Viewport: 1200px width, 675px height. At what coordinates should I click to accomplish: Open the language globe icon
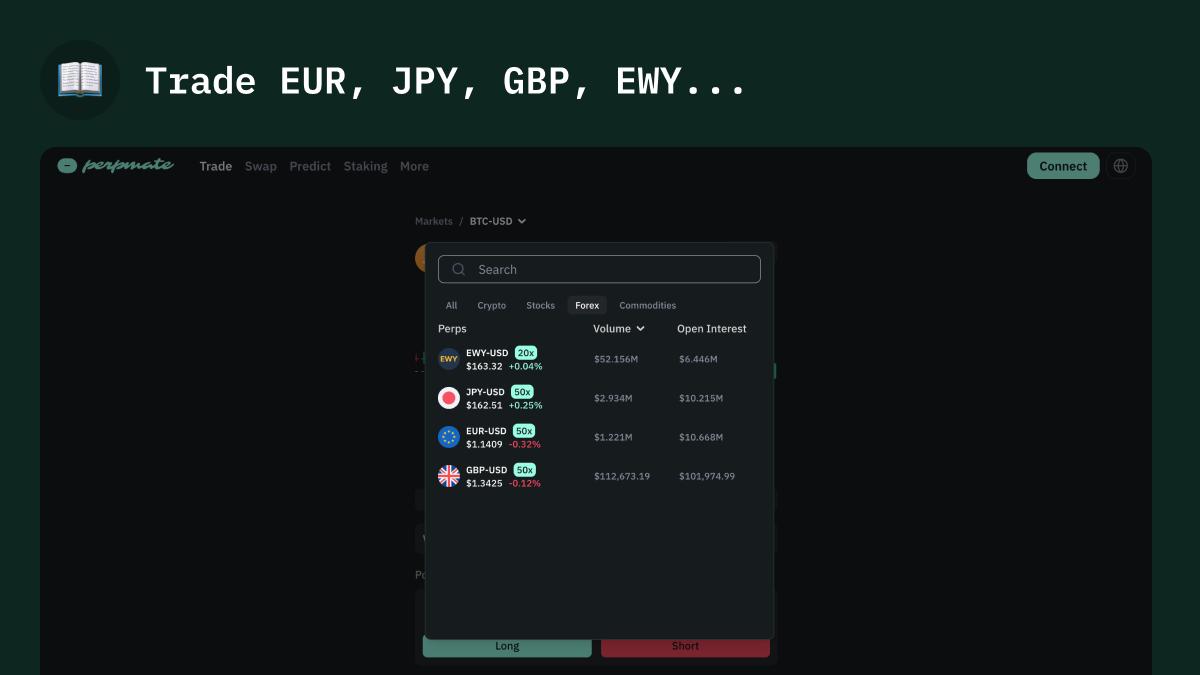1120,166
